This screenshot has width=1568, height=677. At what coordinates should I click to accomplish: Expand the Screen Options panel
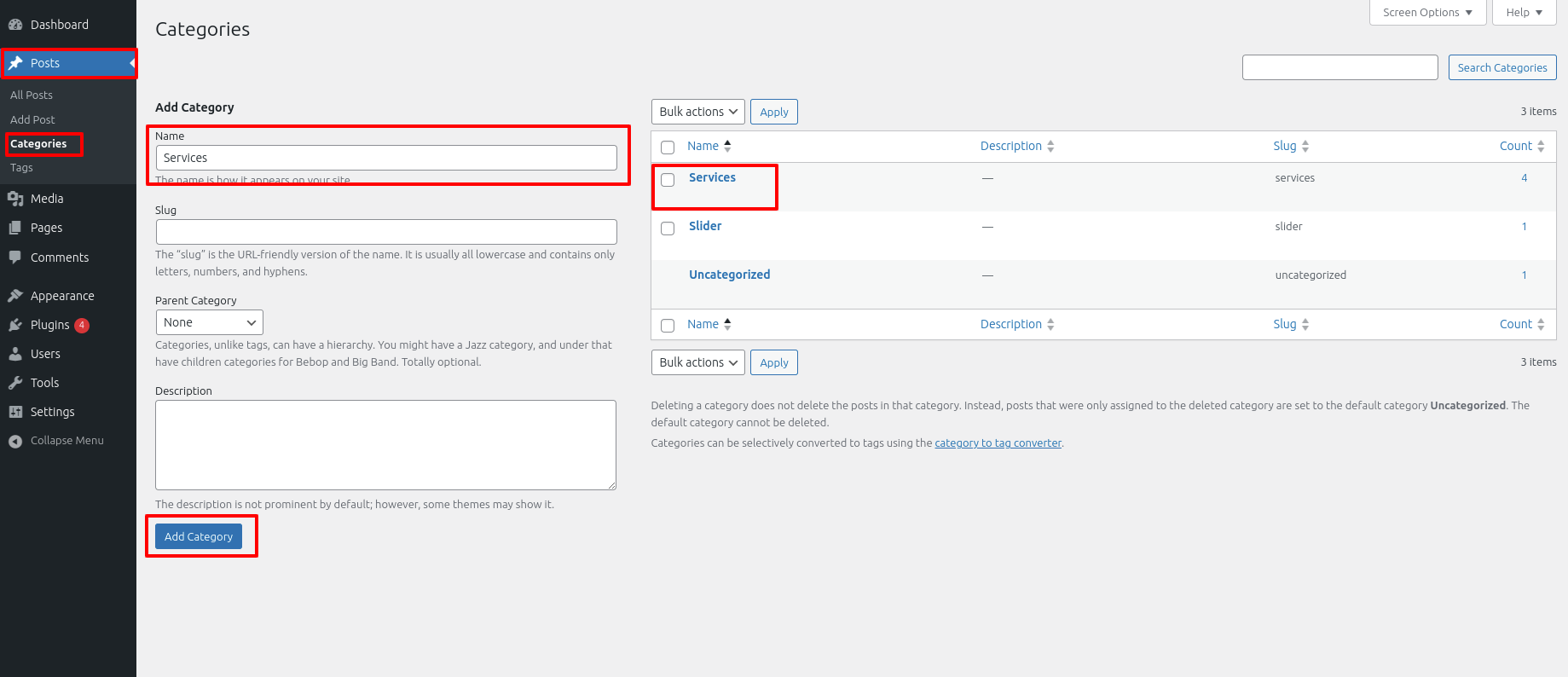(1427, 13)
